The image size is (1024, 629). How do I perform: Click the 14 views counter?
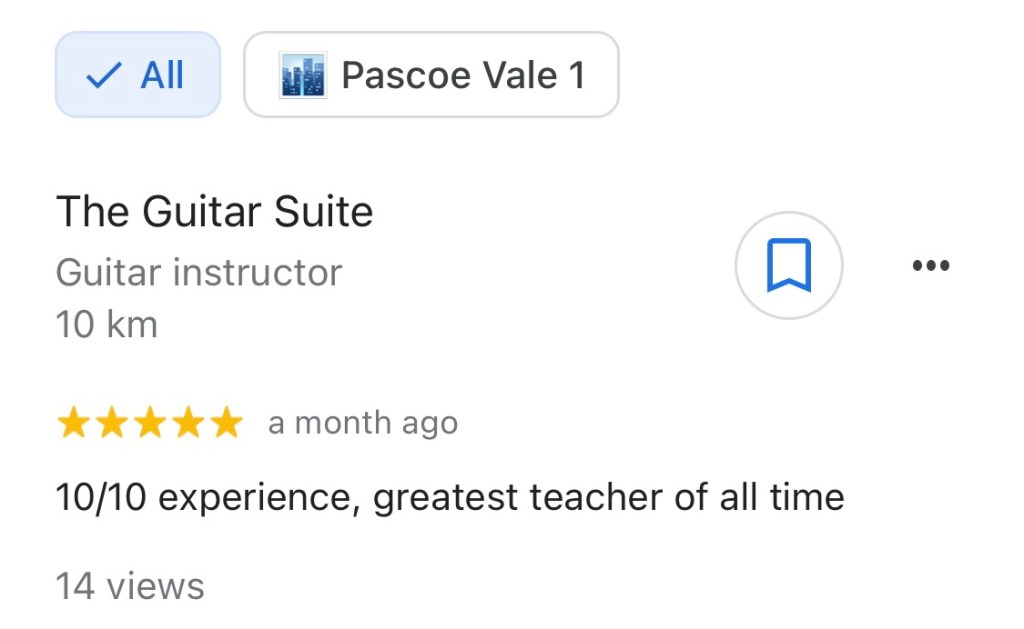129,586
